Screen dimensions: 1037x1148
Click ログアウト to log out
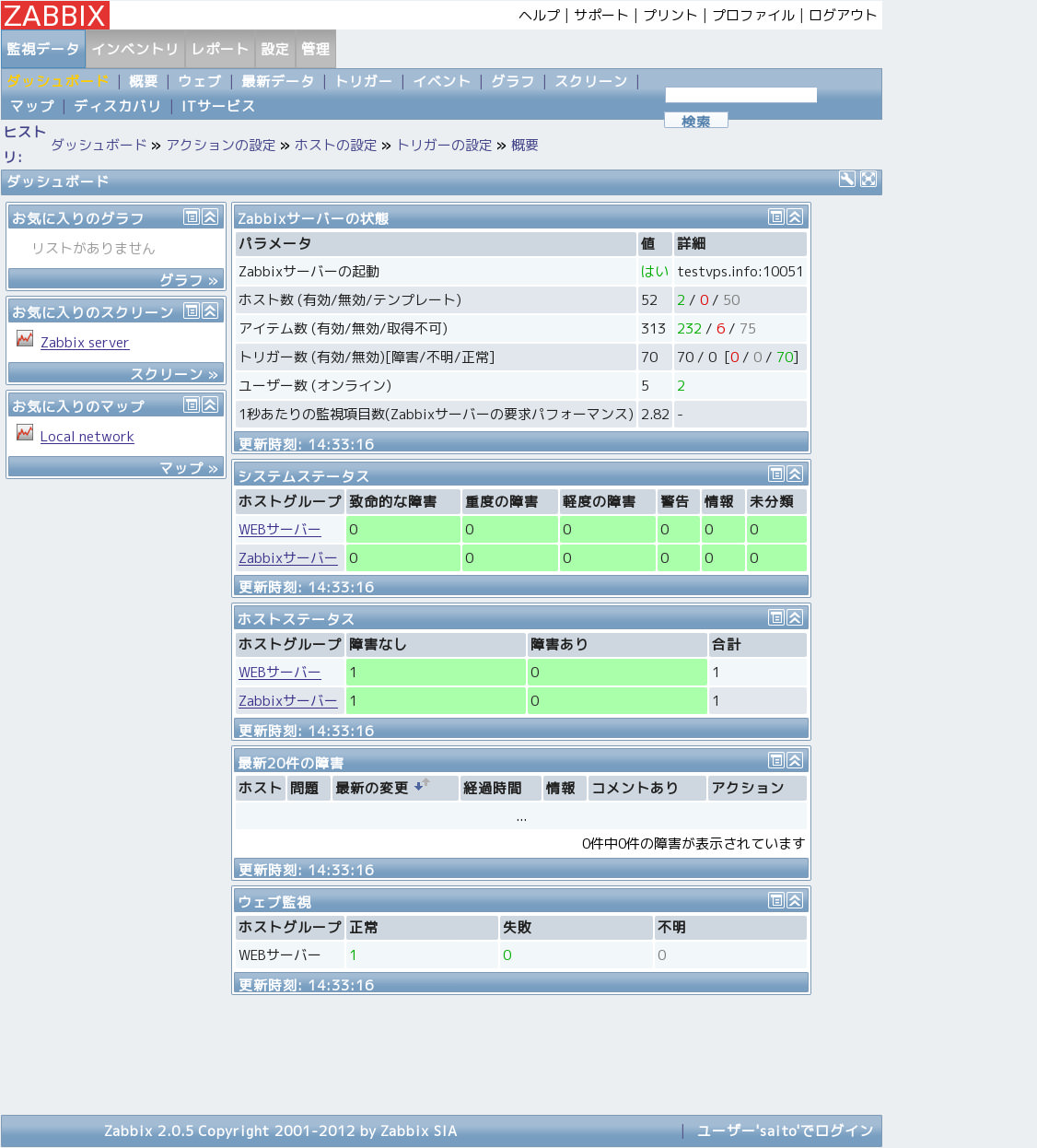pyautogui.click(x=843, y=15)
